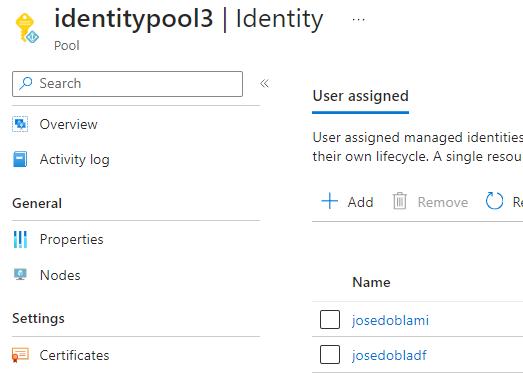Viewport: 523px width, 379px height.
Task: Open the josedobladf identity link
Action: coord(389,356)
